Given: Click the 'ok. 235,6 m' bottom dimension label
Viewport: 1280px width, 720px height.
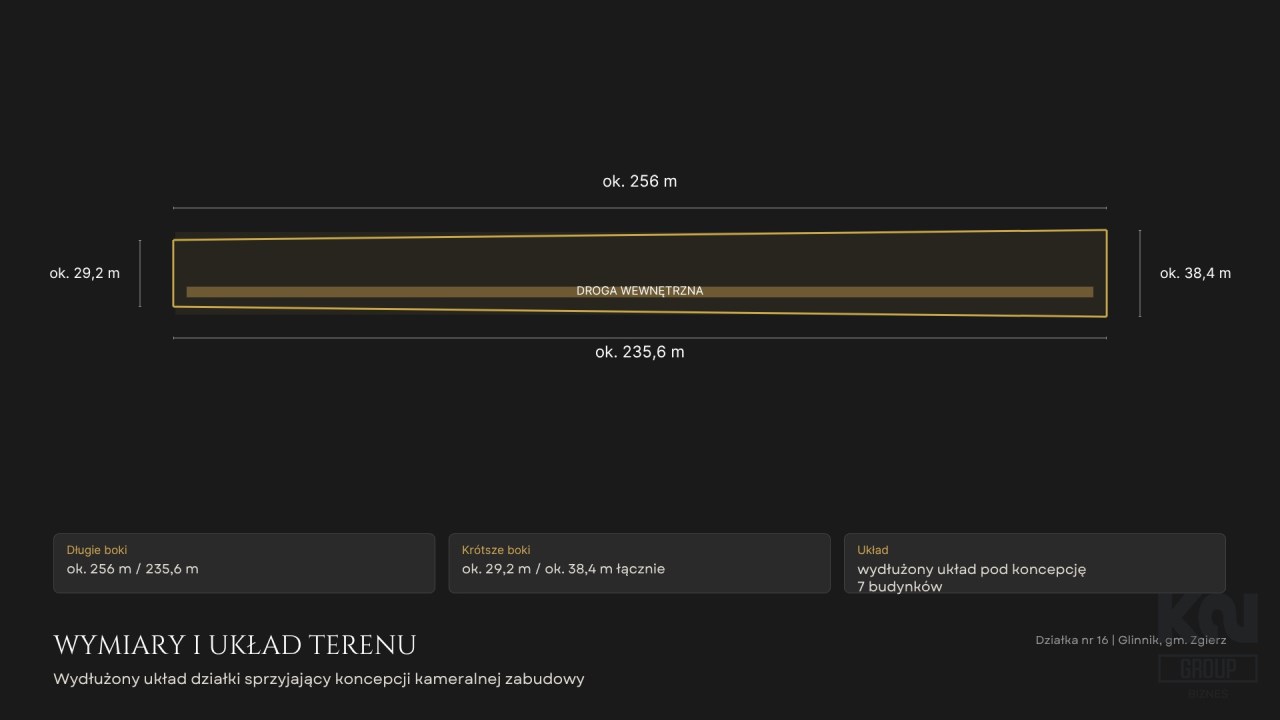Looking at the screenshot, I should 640,352.
